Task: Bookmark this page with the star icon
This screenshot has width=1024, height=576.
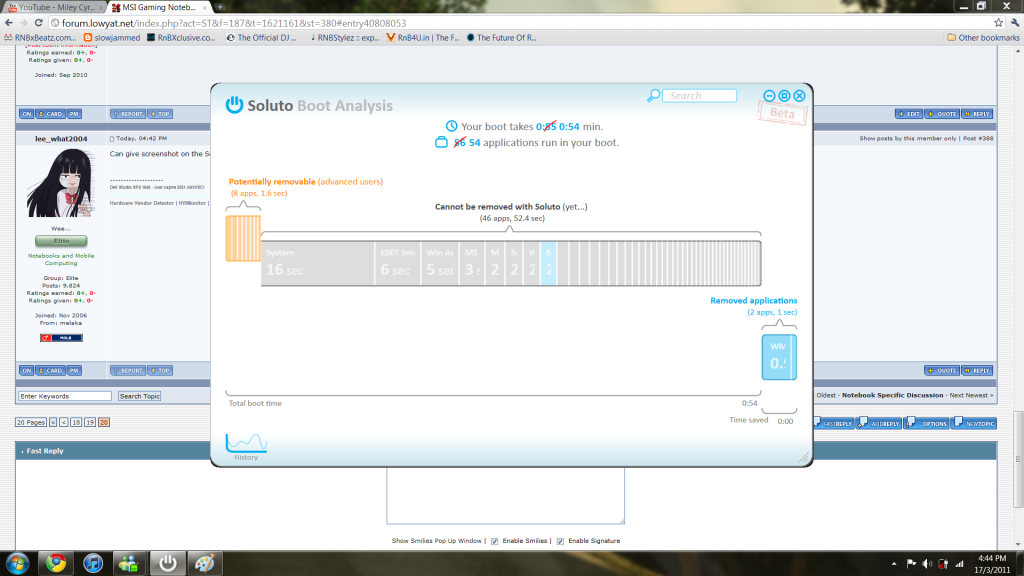Action: point(992,22)
